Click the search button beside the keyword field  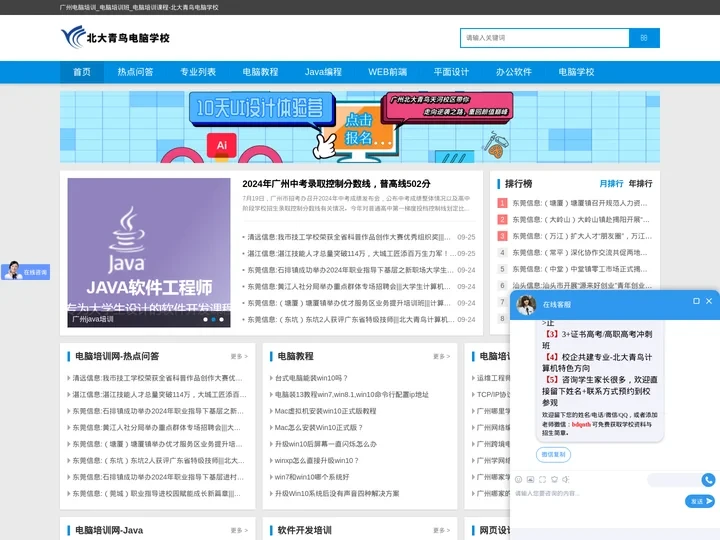(644, 38)
